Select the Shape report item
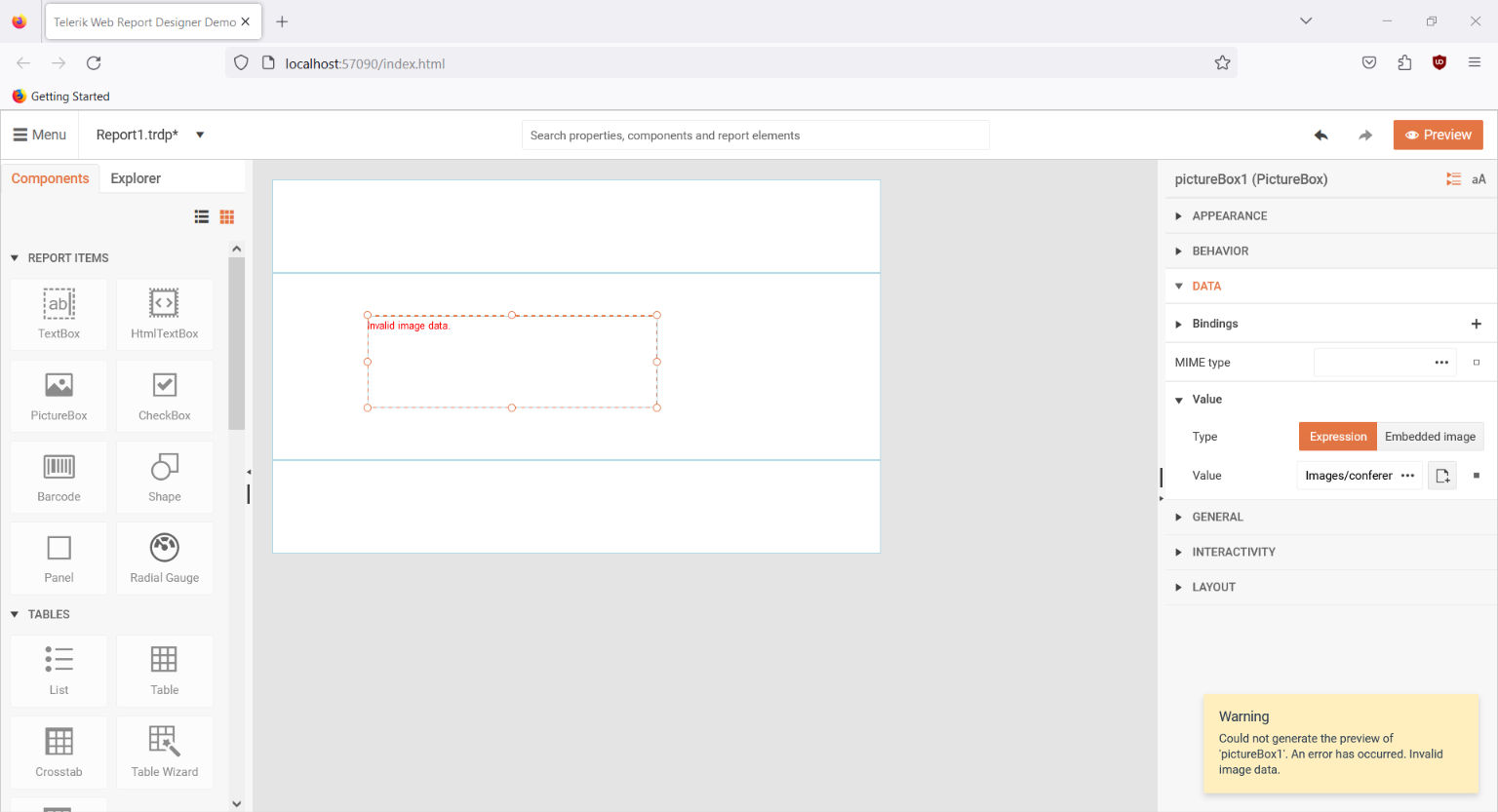Viewport: 1498px width, 812px height. point(164,477)
